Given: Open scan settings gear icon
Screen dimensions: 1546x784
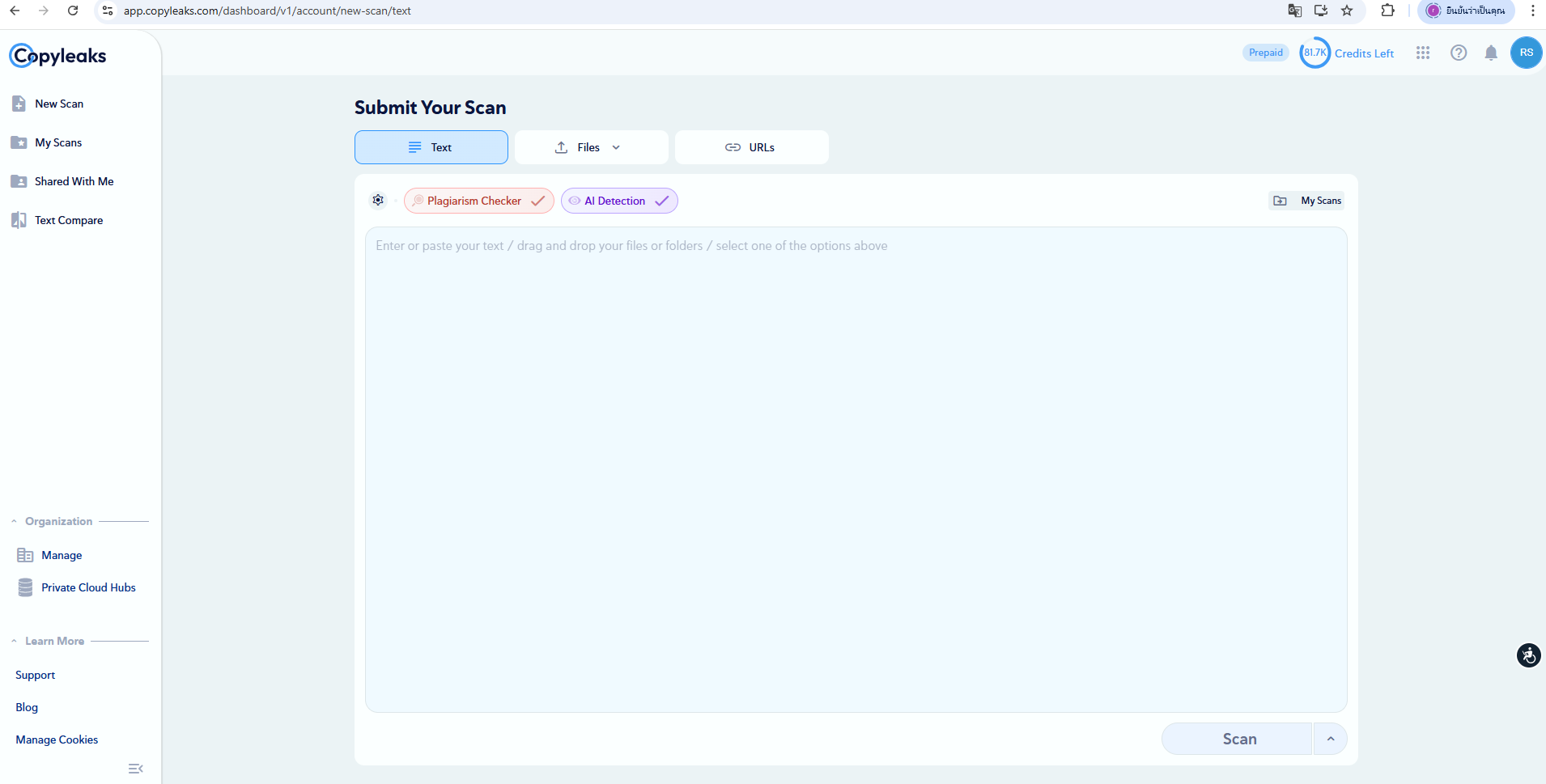Looking at the screenshot, I should pos(378,201).
